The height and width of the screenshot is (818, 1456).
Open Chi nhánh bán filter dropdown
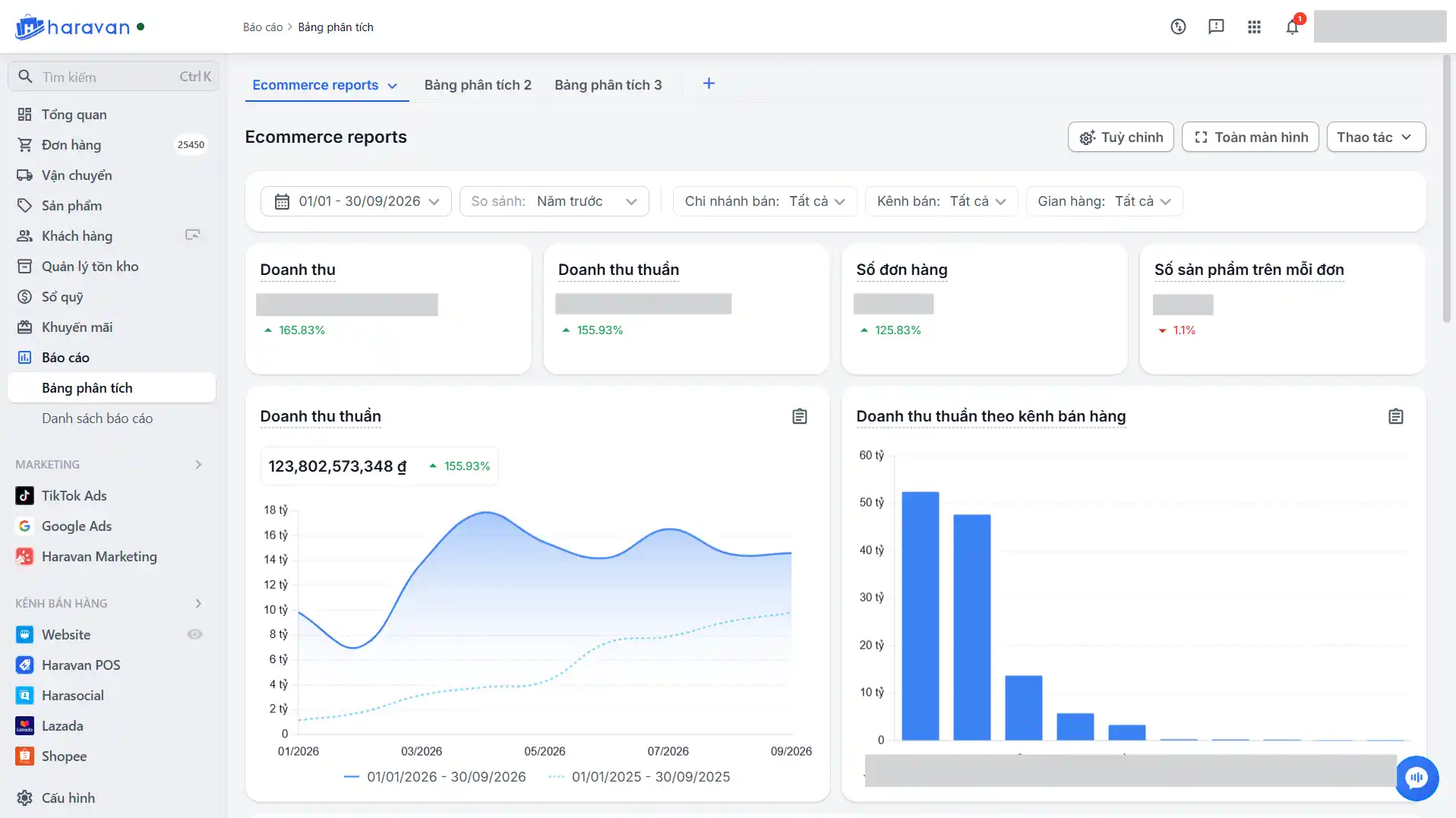[x=765, y=201]
